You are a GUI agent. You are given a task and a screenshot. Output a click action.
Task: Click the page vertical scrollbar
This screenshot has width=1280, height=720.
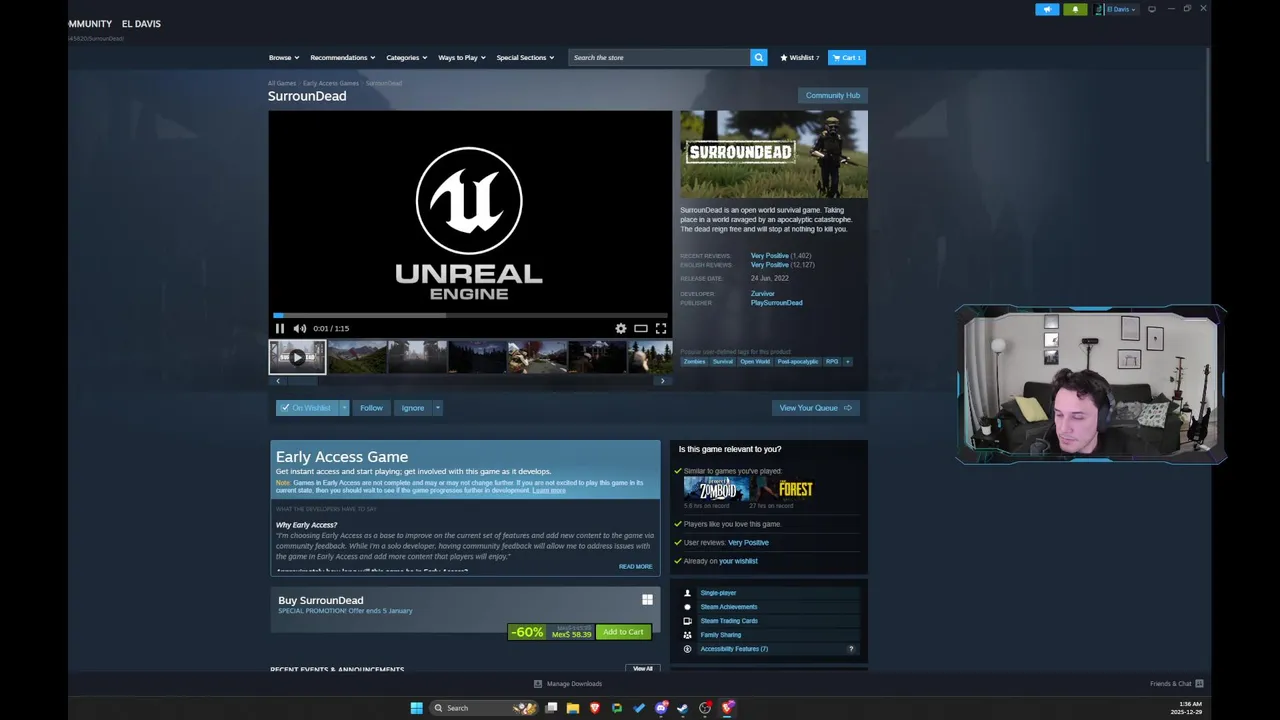1209,104
